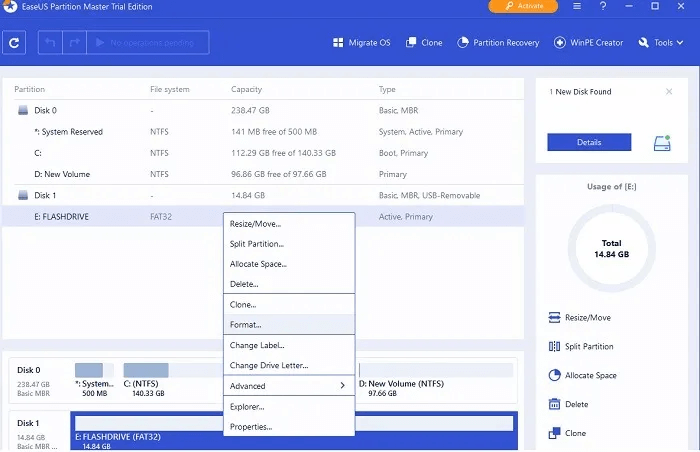
Task: Click the Redo arrow icon
Action: 74,43
